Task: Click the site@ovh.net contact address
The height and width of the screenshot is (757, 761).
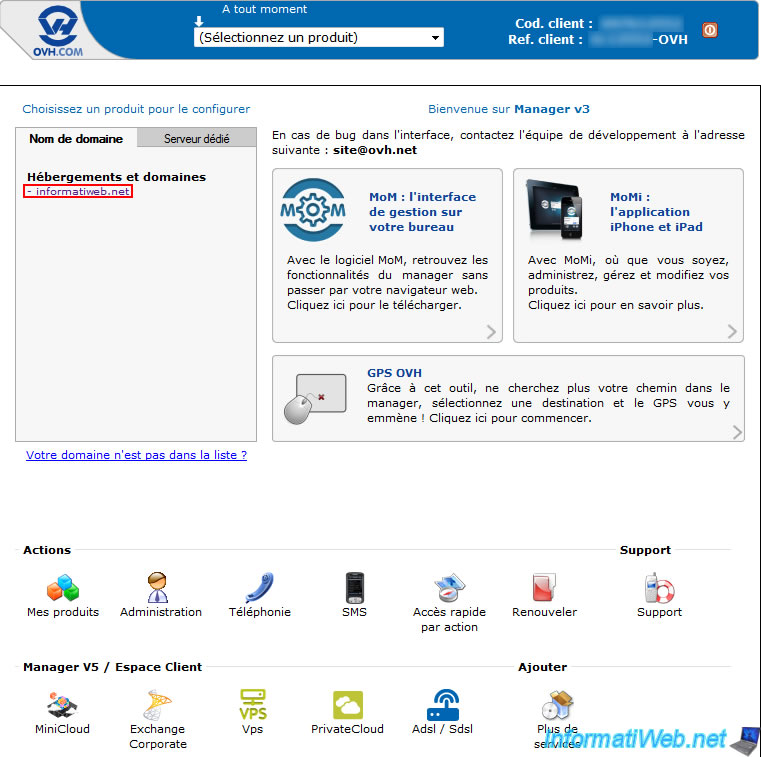Action: tap(375, 150)
